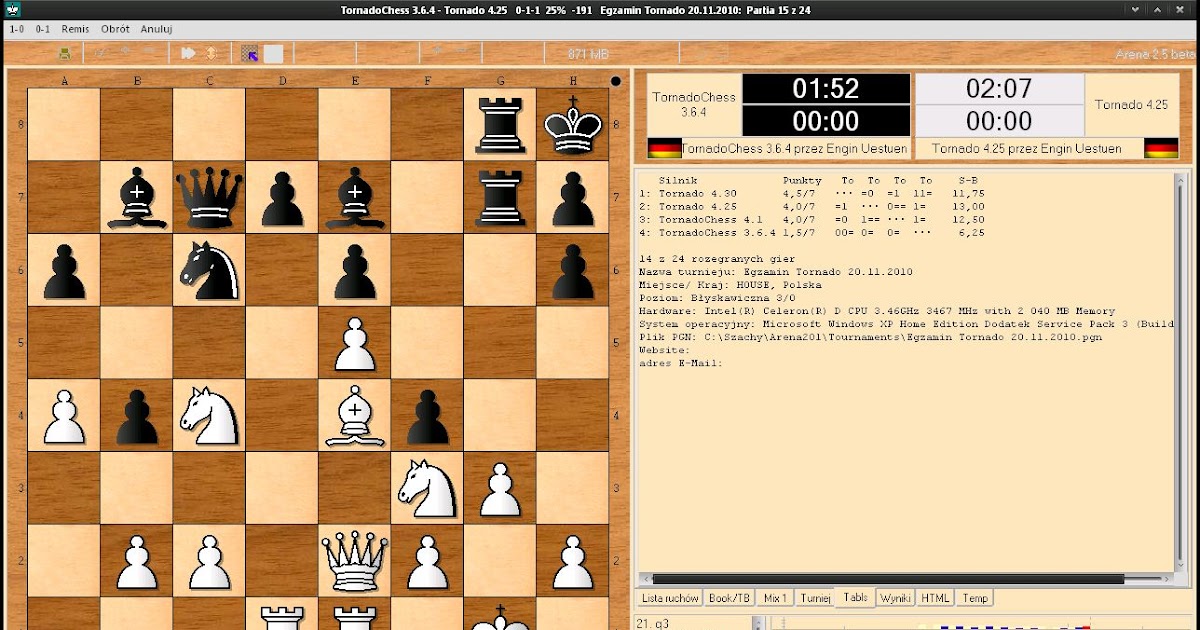Select the black pawn on f4

click(427, 417)
